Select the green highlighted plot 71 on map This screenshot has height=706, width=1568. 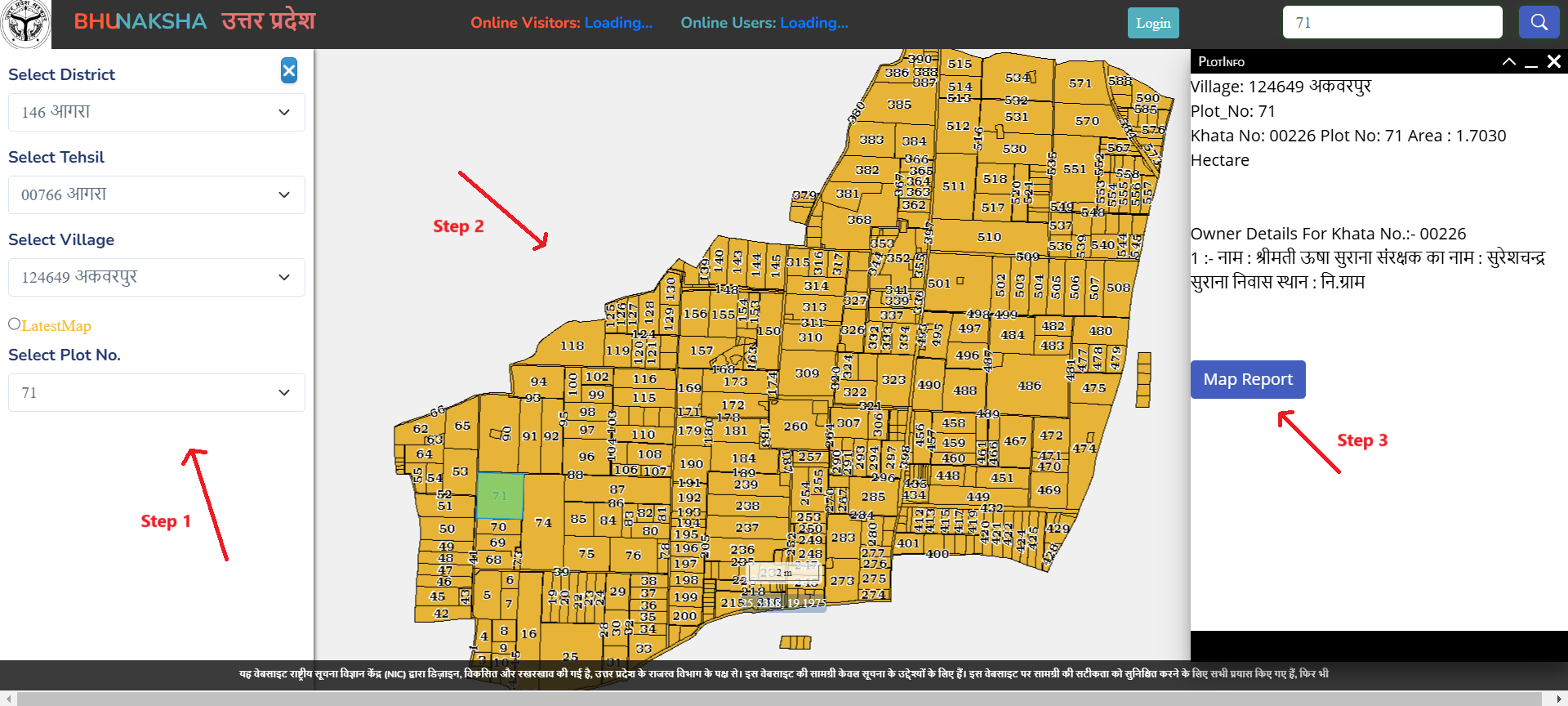click(500, 496)
